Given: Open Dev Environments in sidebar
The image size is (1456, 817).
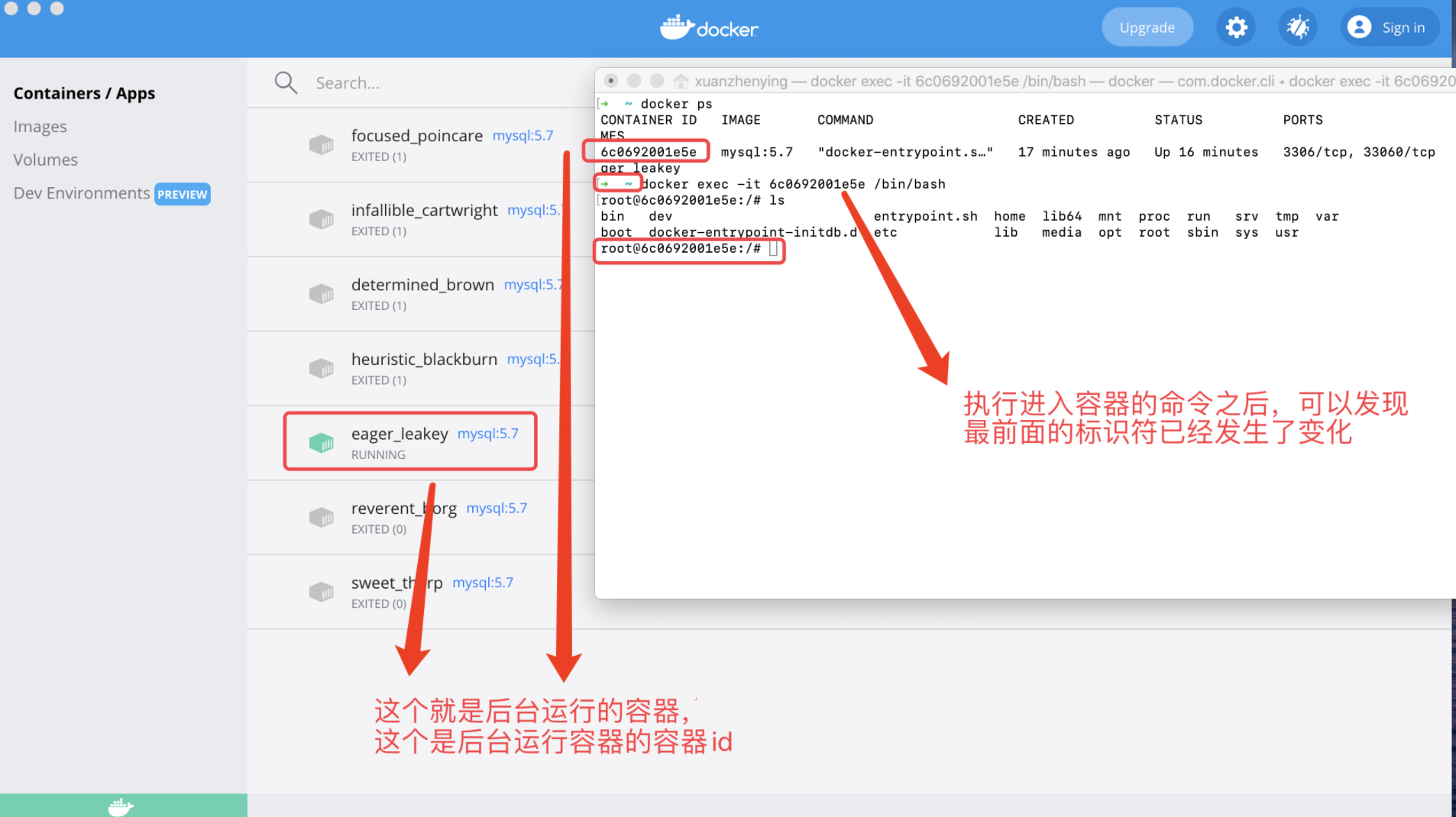Looking at the screenshot, I should click(82, 193).
